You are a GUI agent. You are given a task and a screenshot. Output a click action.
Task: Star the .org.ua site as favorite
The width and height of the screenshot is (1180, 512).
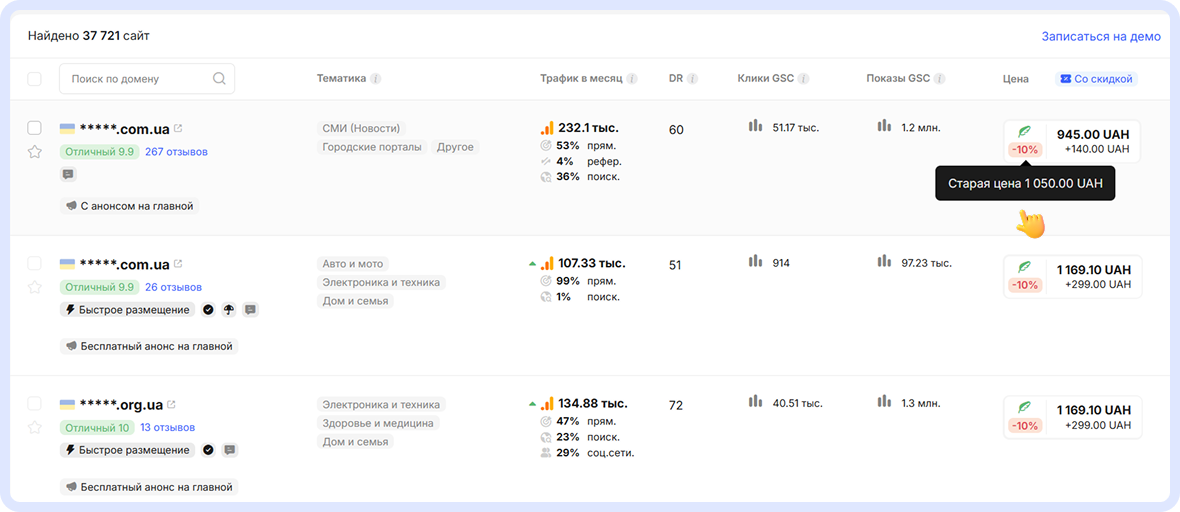coord(35,427)
